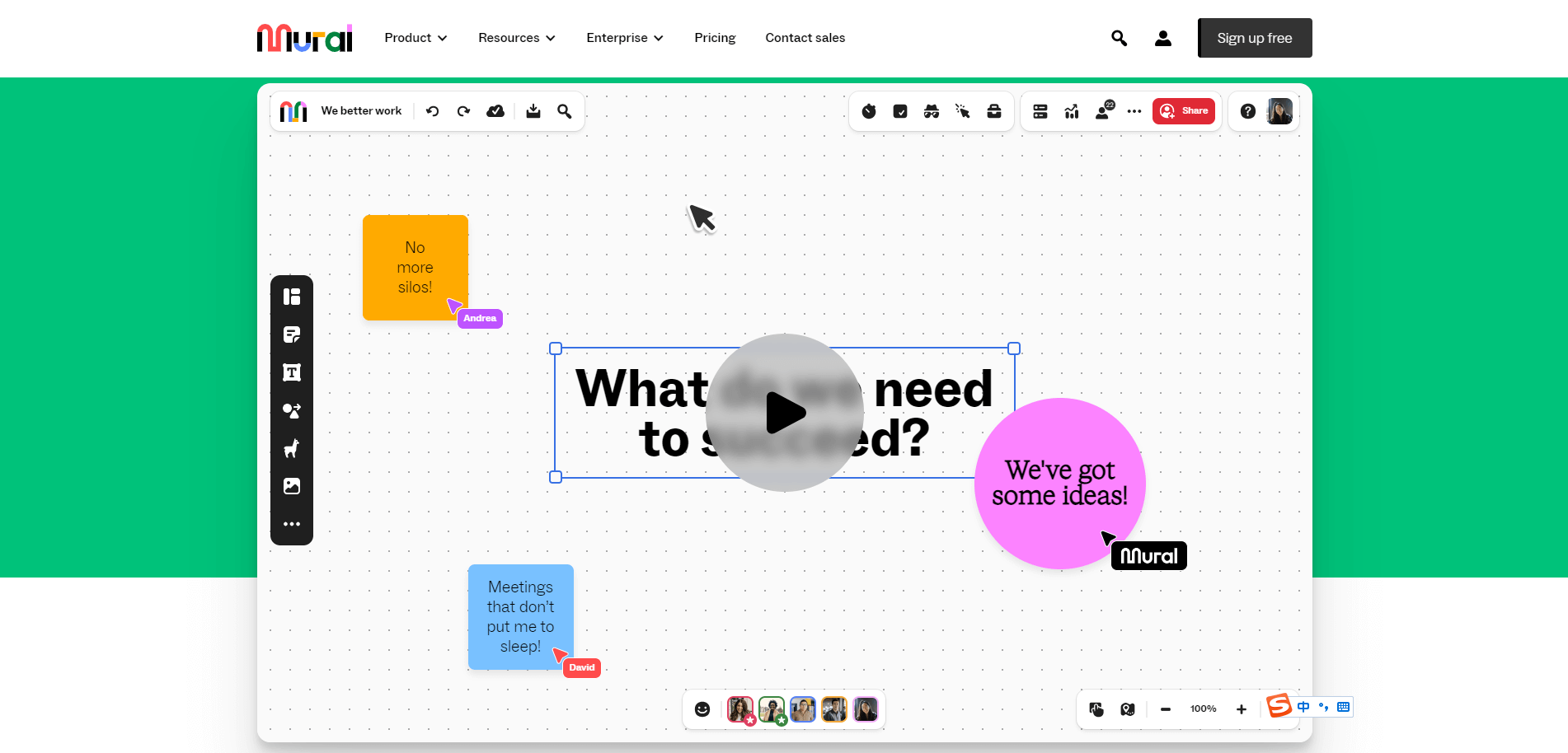Click the red Share button
This screenshot has width=1568, height=753.
[1184, 111]
